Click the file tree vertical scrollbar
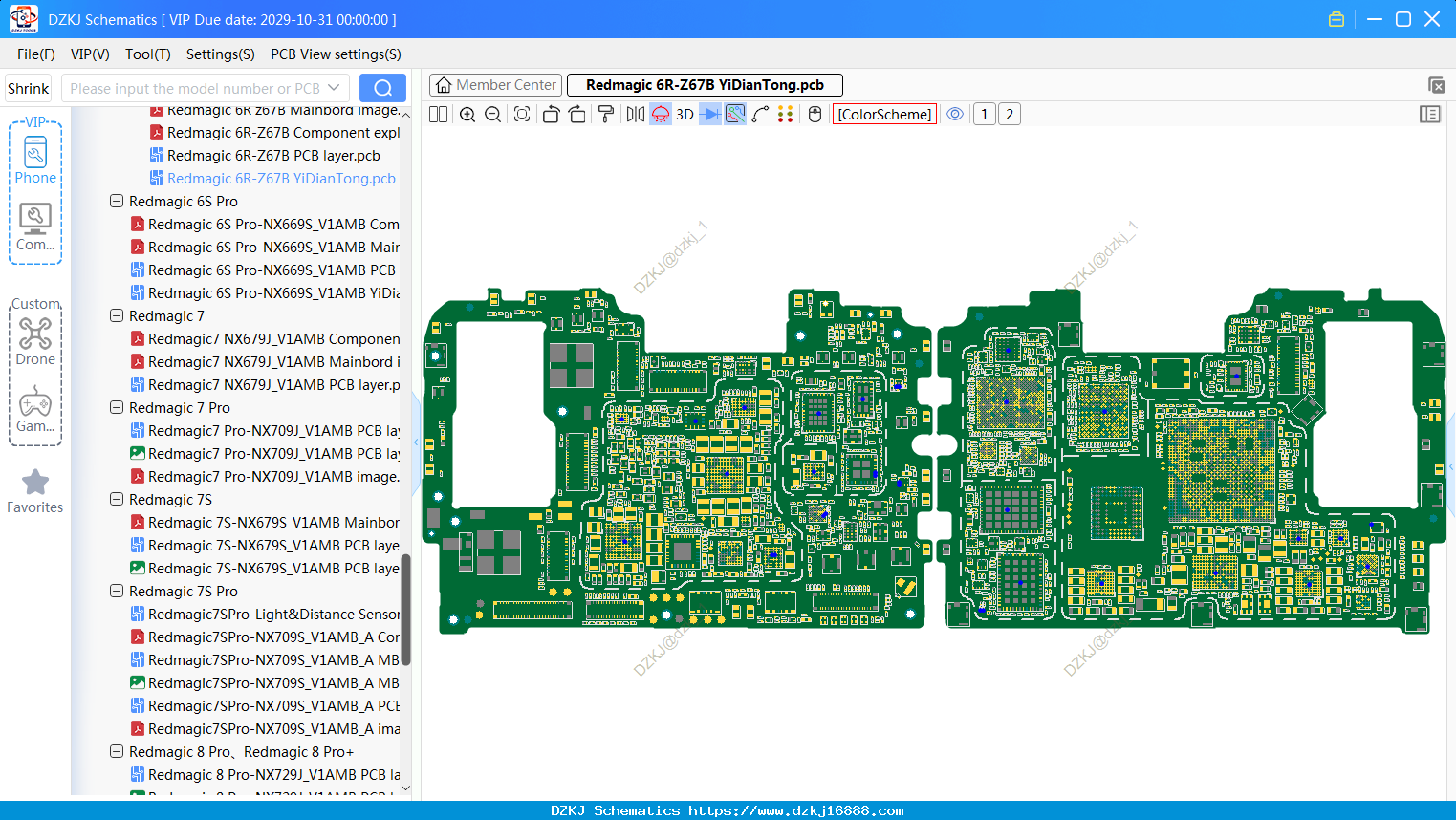 click(405, 609)
